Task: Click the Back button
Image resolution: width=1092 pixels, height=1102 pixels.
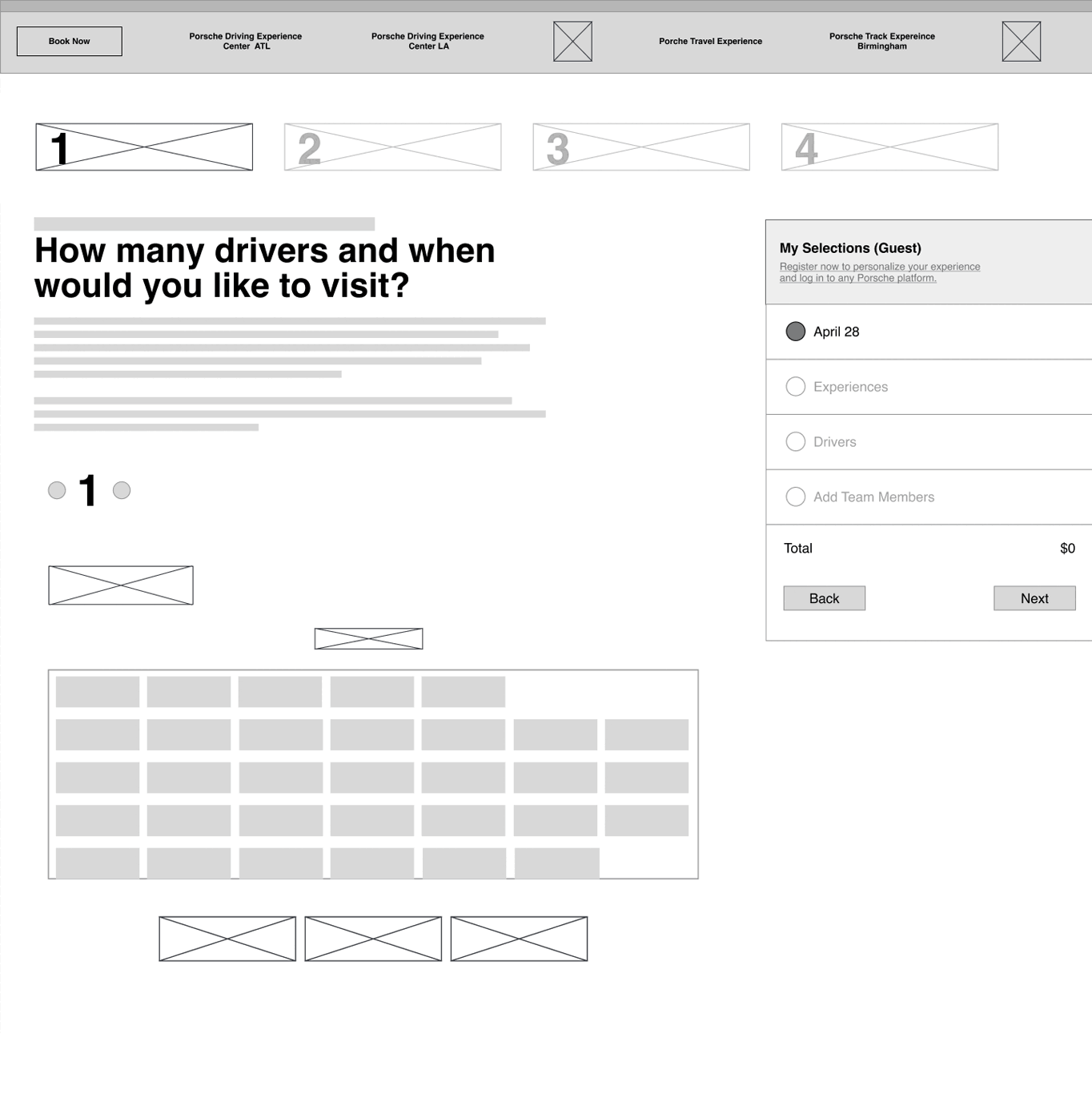Action: [x=824, y=598]
